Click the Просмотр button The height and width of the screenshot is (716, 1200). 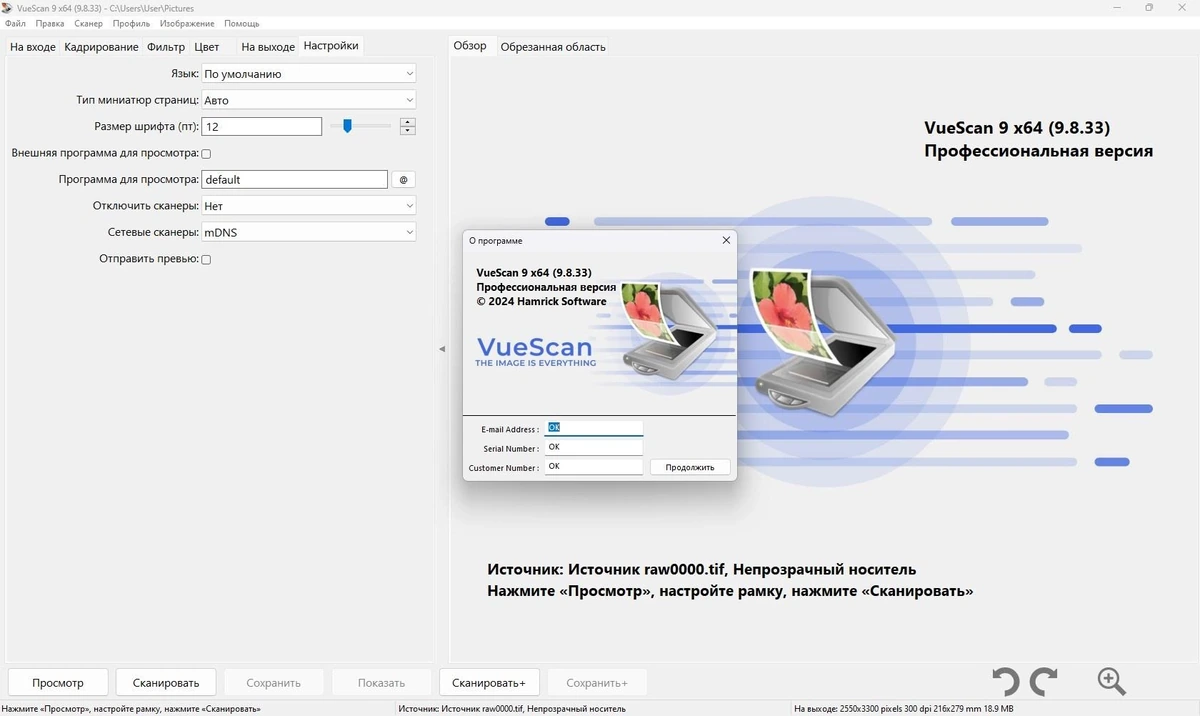click(58, 683)
